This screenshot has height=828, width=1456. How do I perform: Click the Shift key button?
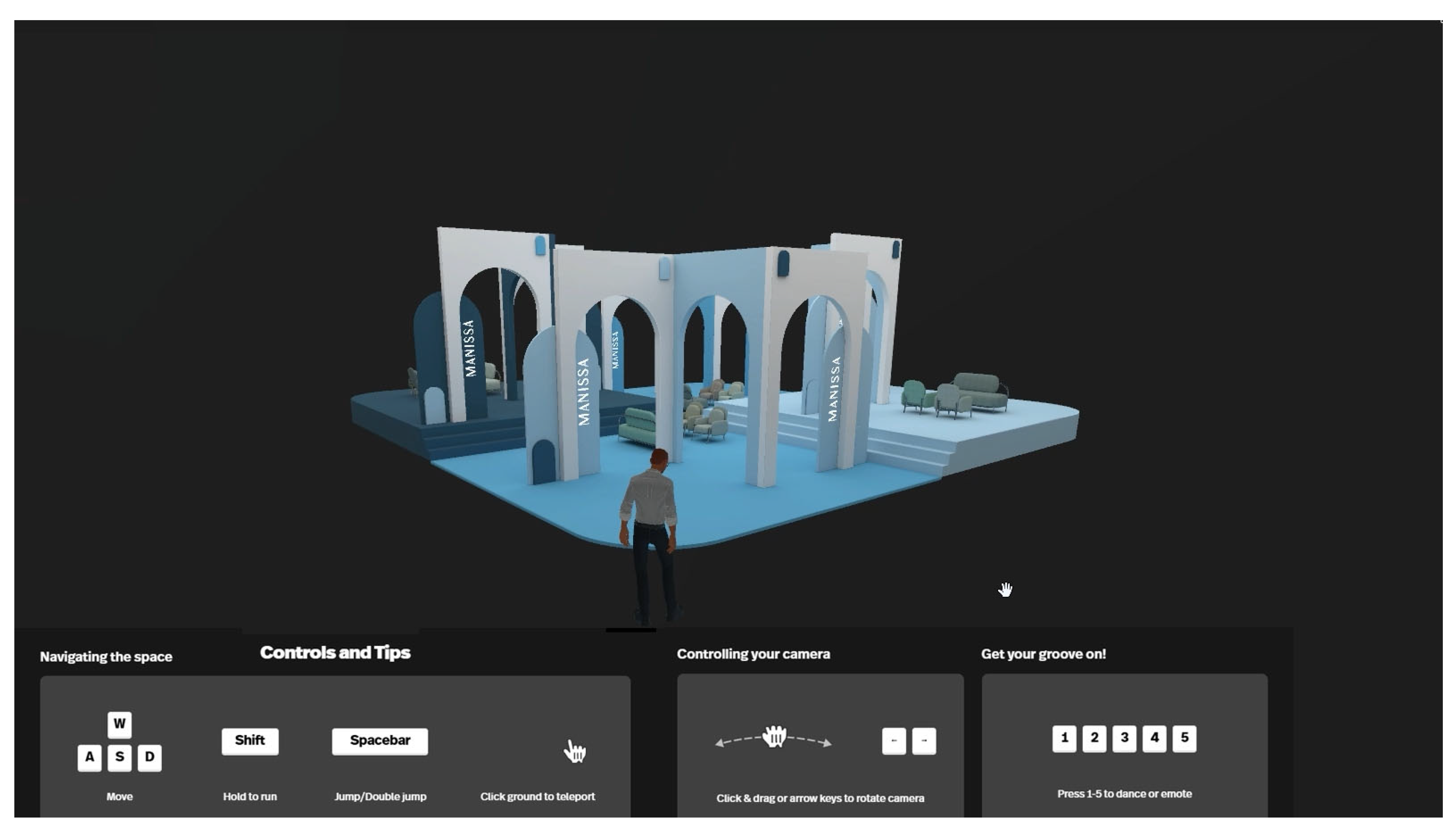tap(250, 740)
